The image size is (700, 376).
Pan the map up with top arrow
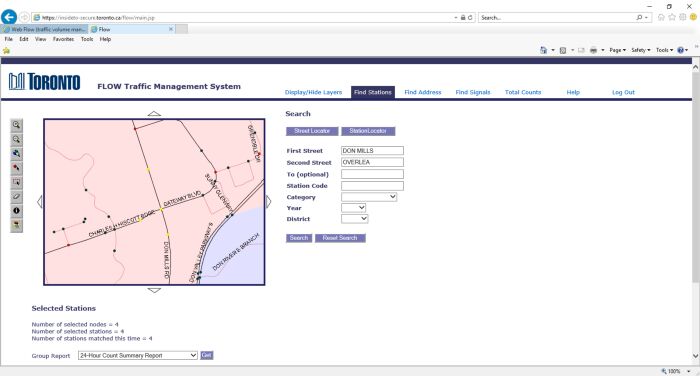point(154,113)
